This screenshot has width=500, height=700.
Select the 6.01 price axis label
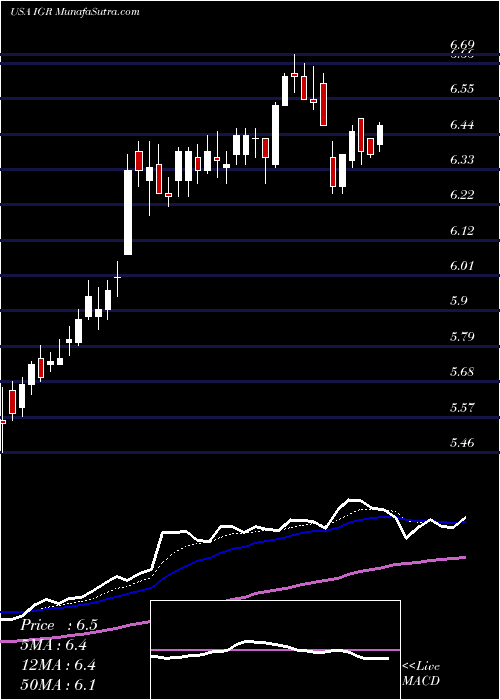[x=462, y=266]
